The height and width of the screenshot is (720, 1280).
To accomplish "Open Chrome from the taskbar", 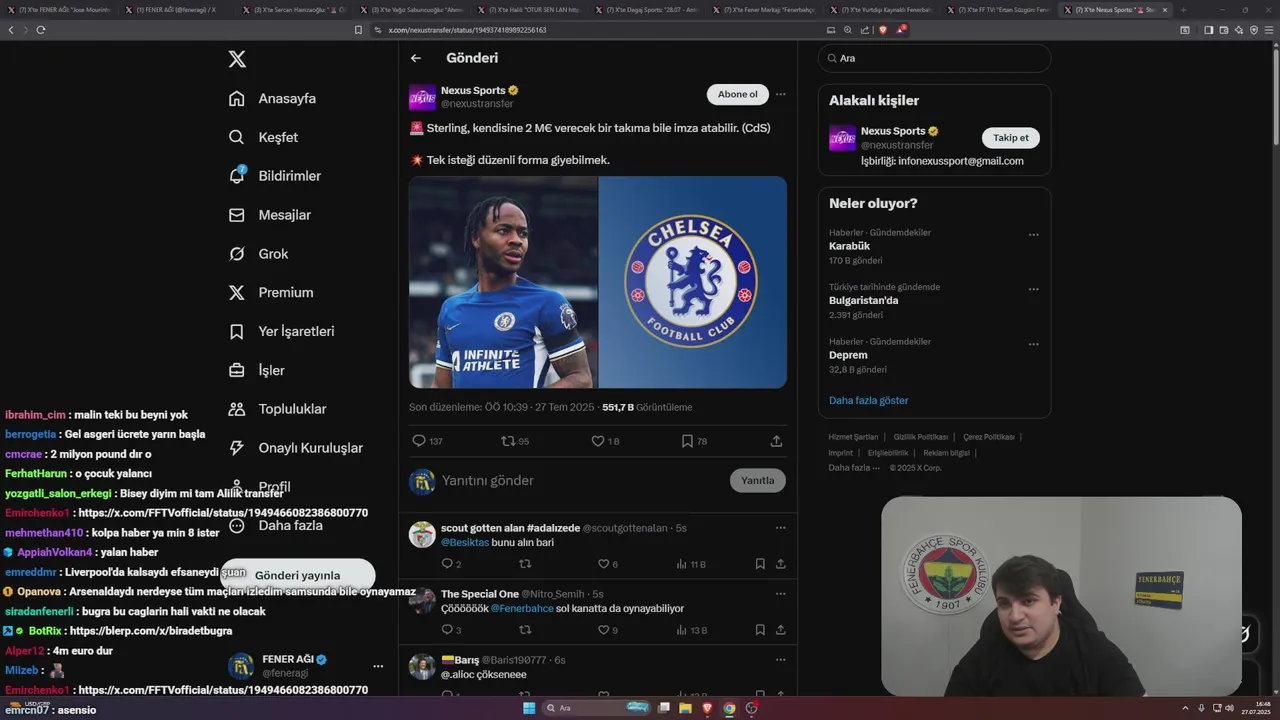I will [729, 708].
